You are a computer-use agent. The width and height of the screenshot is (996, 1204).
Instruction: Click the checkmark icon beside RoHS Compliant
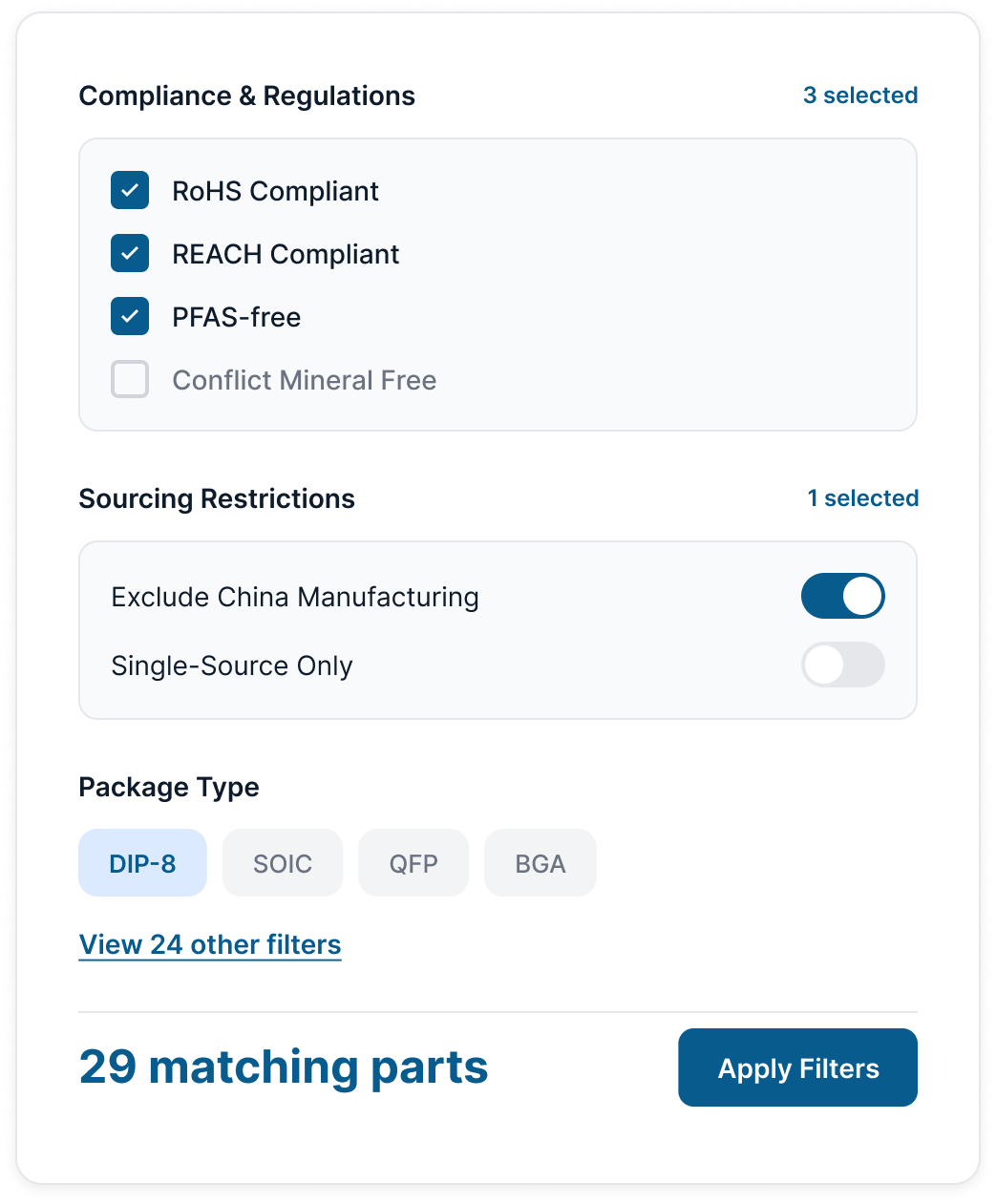point(129,191)
